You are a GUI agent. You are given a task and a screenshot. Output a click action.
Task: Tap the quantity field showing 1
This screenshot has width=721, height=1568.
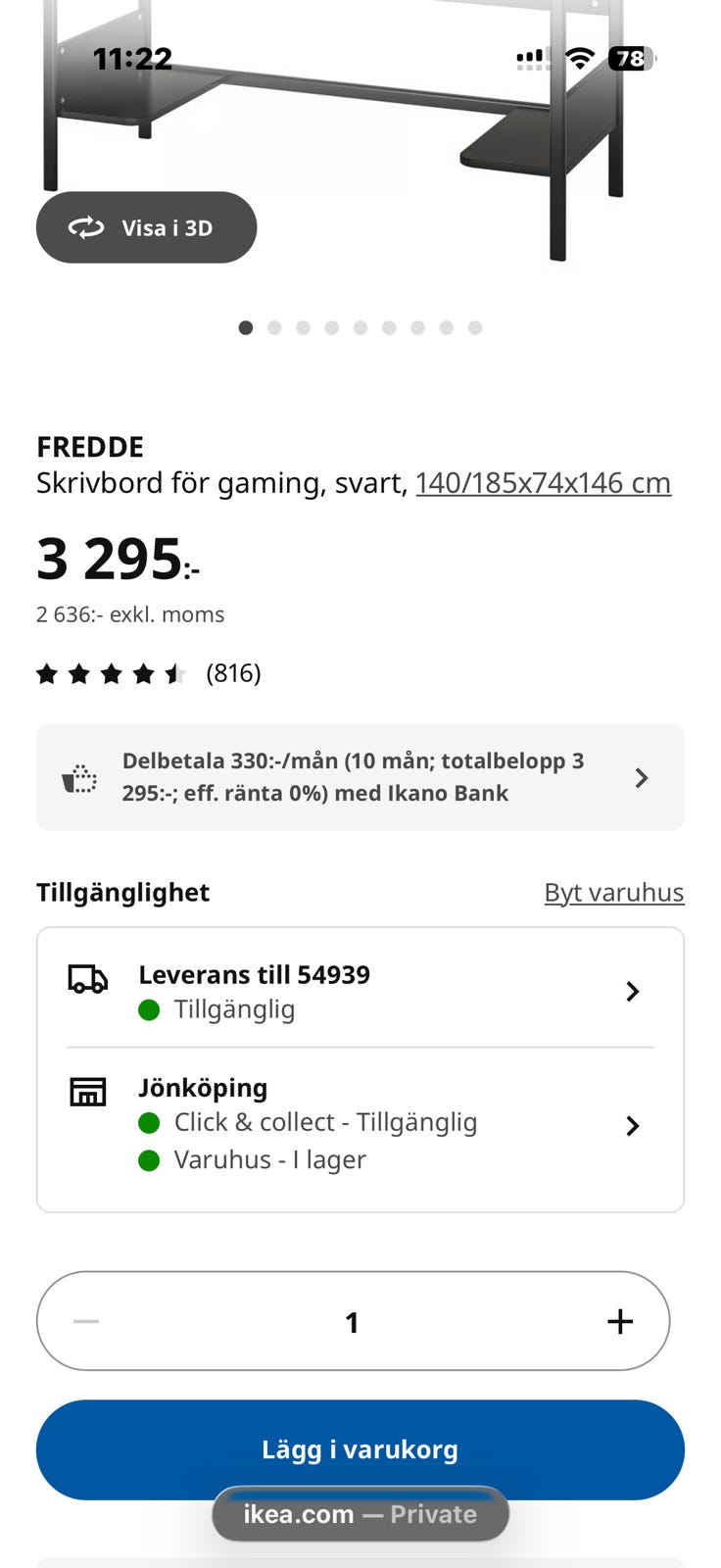click(353, 1322)
